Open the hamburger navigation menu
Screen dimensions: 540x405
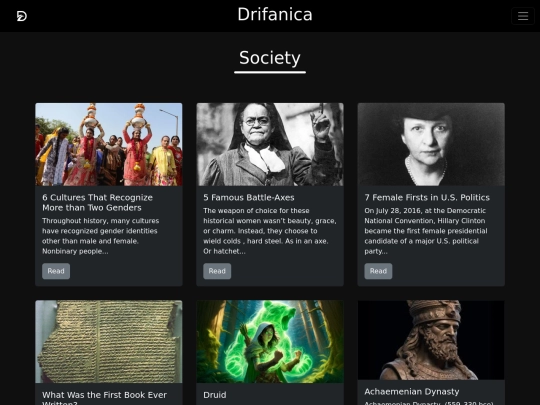[523, 16]
